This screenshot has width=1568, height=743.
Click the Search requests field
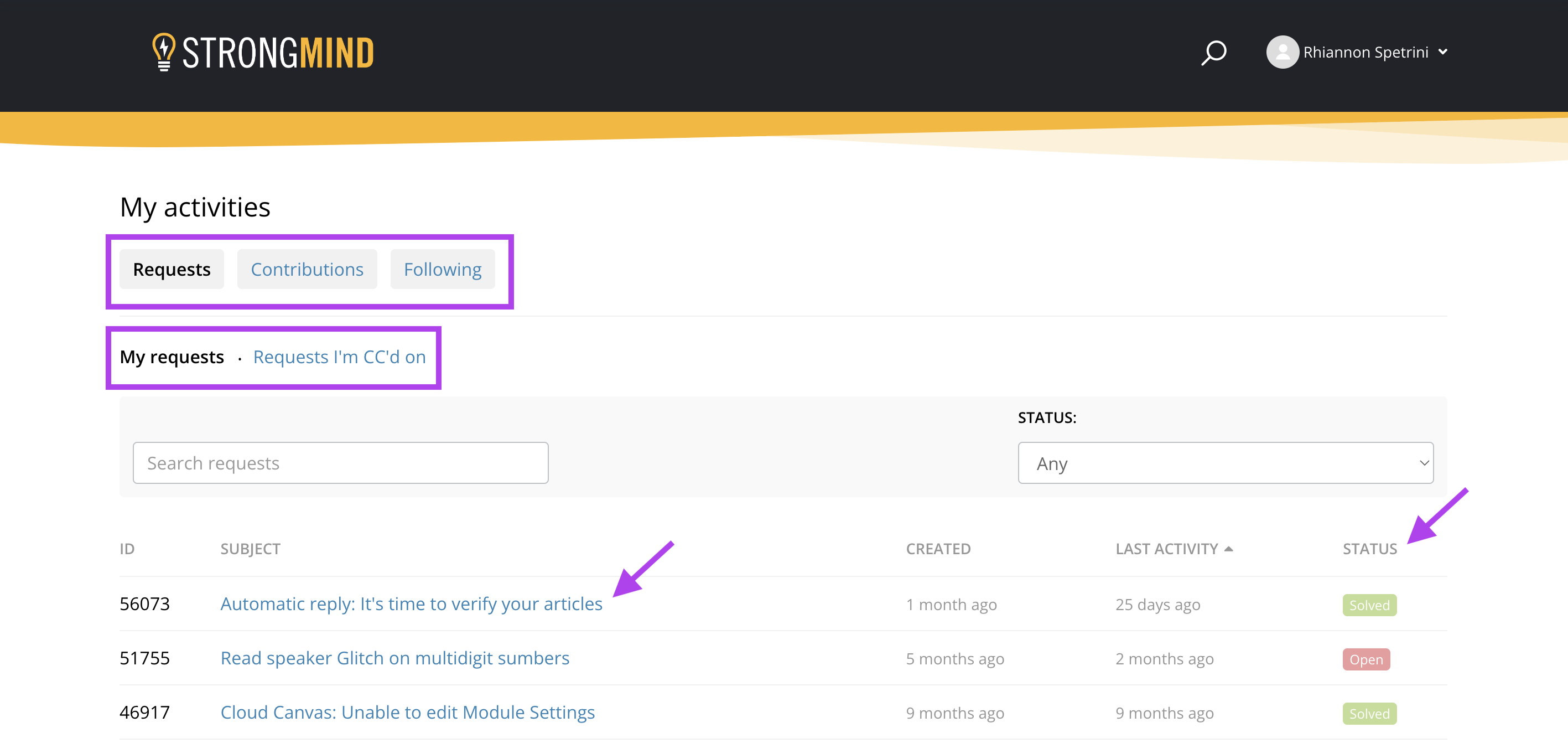tap(340, 463)
